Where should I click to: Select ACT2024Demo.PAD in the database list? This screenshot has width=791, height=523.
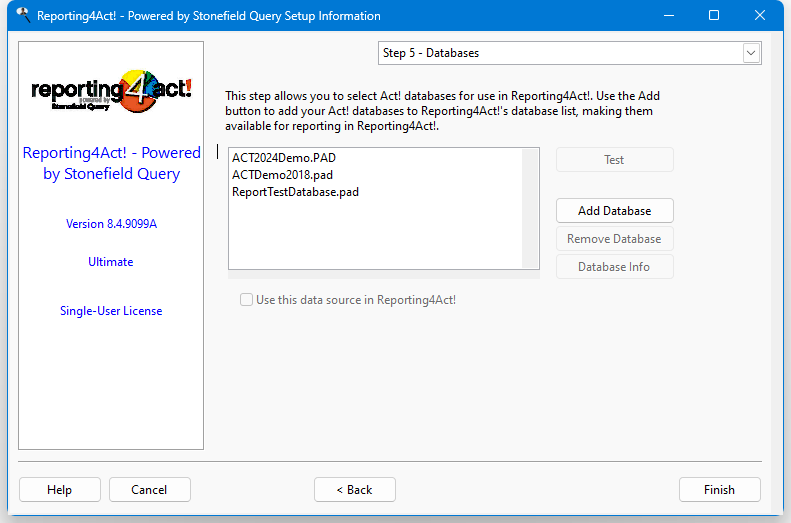[284, 158]
